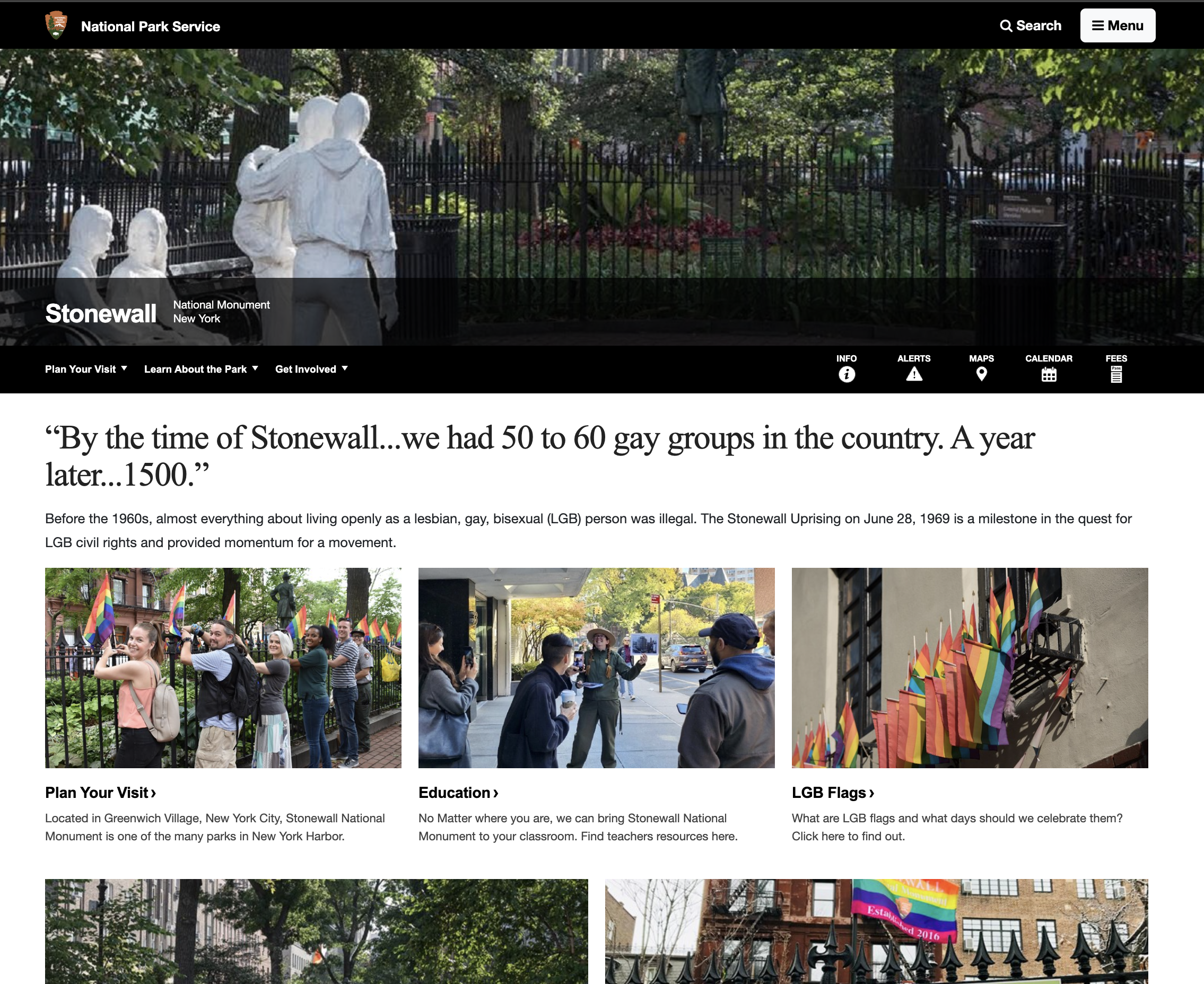Open the LGB Flags heading link
The image size is (1204, 984).
(x=833, y=793)
